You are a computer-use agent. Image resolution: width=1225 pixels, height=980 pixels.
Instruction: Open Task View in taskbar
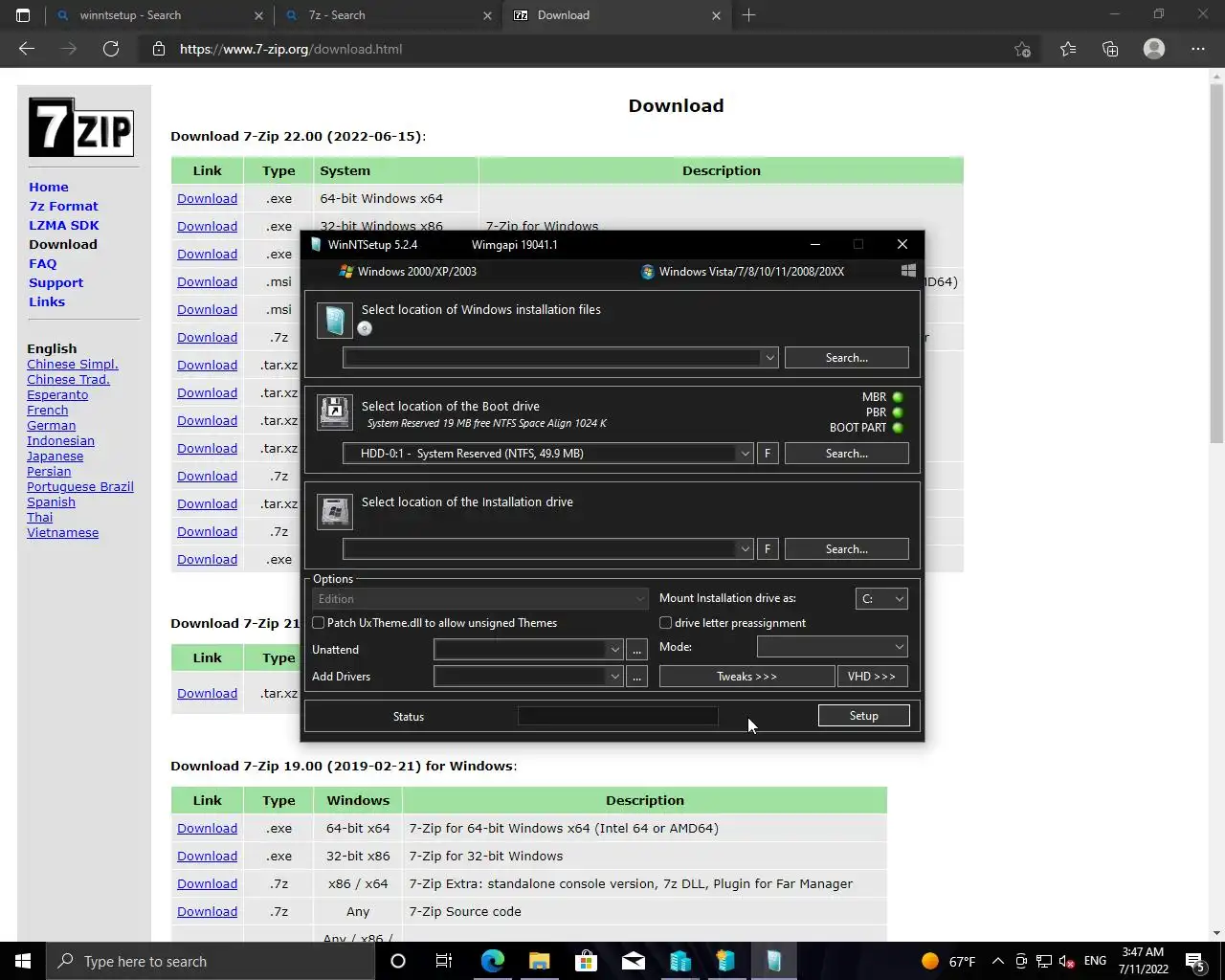[444, 961]
